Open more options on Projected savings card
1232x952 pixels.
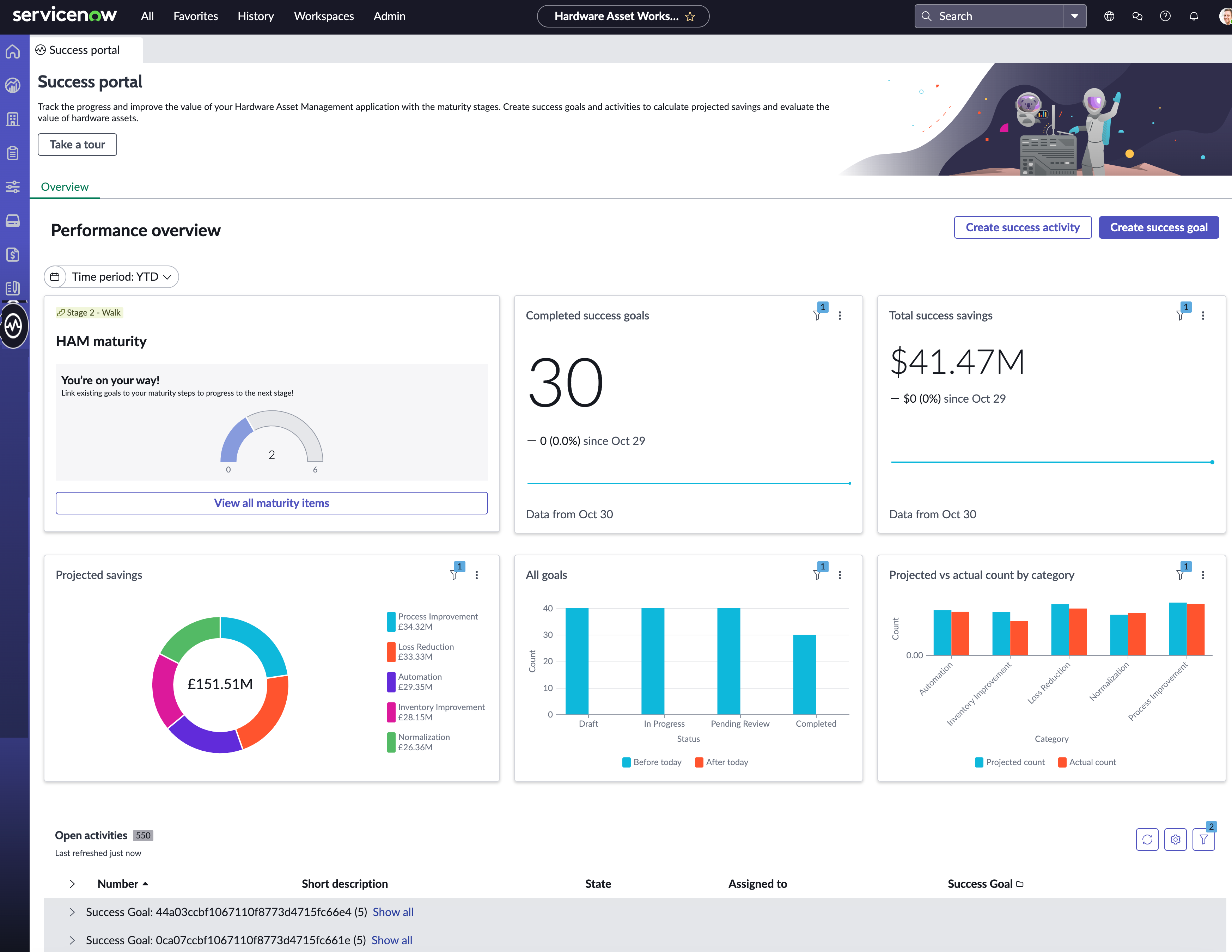477,575
